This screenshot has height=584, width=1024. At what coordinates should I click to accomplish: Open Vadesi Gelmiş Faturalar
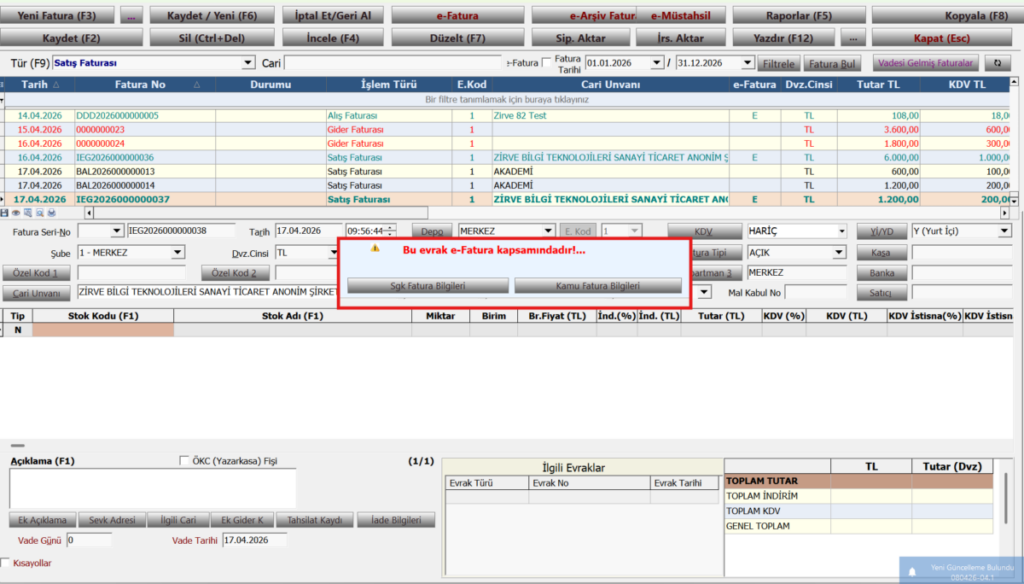pyautogui.click(x=925, y=63)
